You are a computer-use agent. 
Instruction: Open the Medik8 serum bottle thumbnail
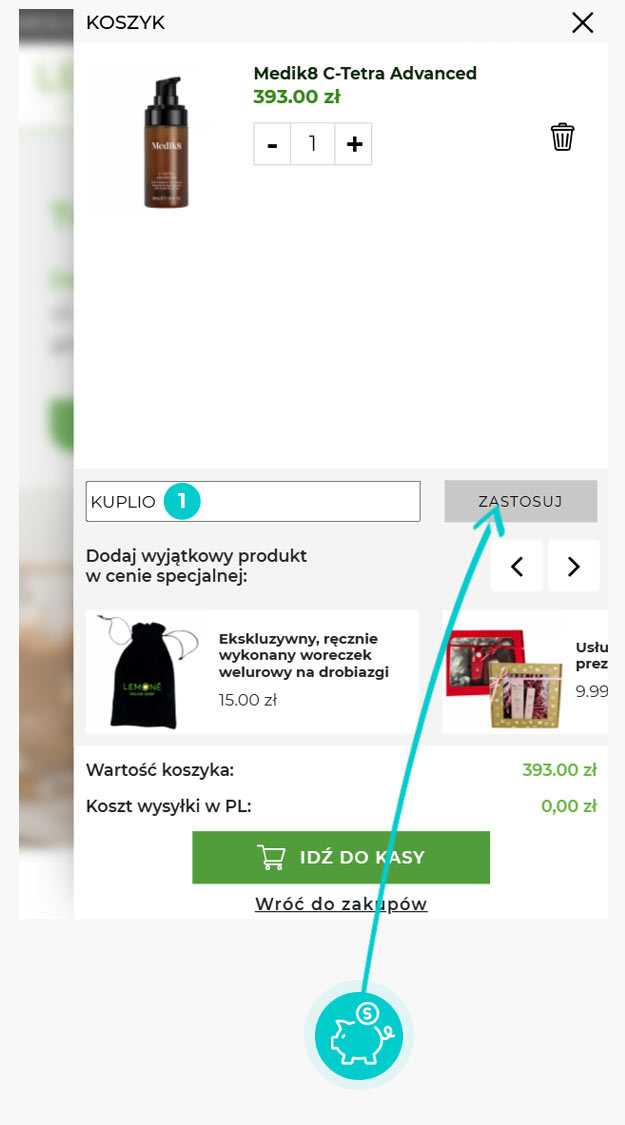tap(166, 143)
